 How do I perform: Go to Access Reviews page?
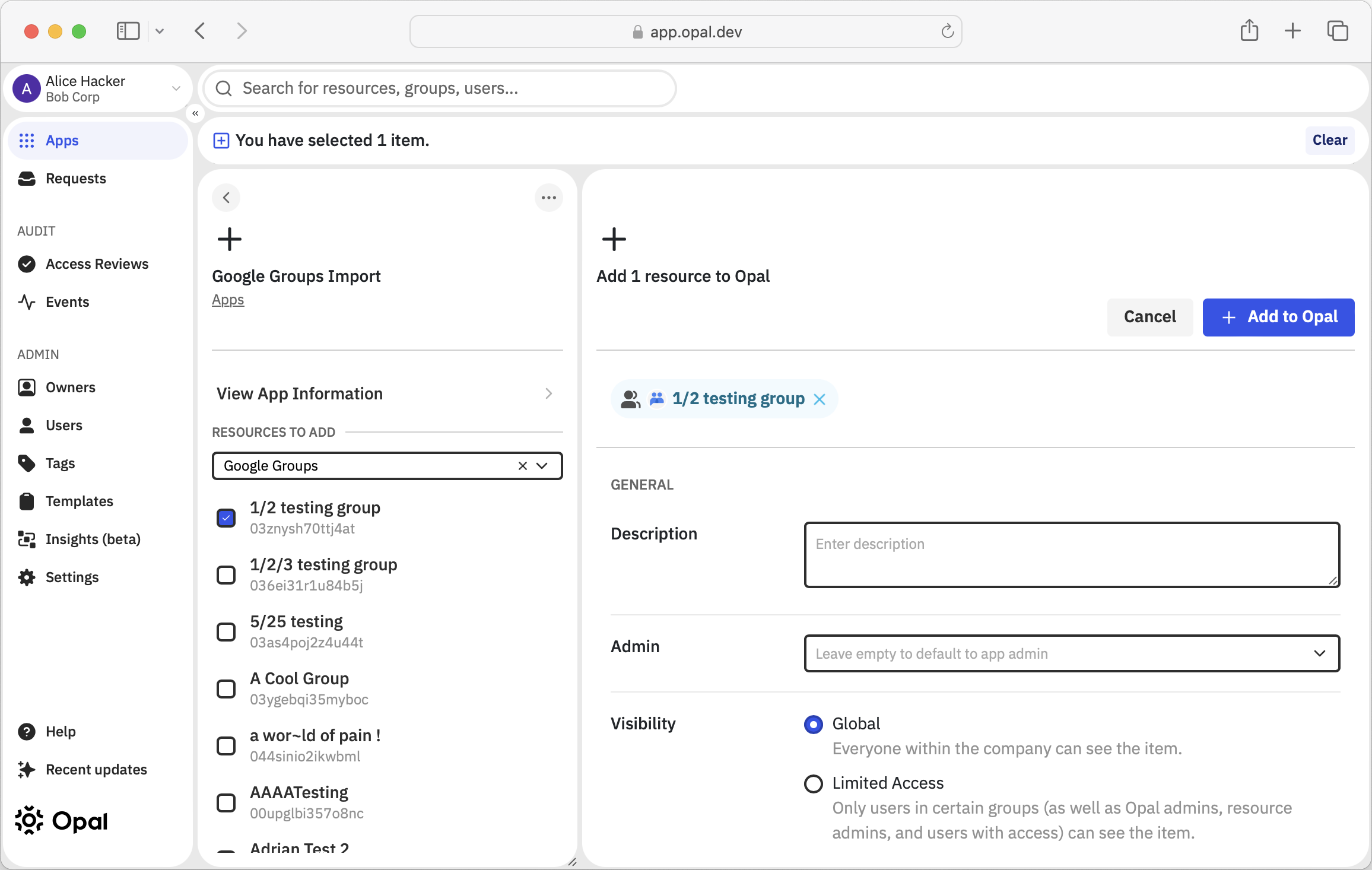(97, 264)
